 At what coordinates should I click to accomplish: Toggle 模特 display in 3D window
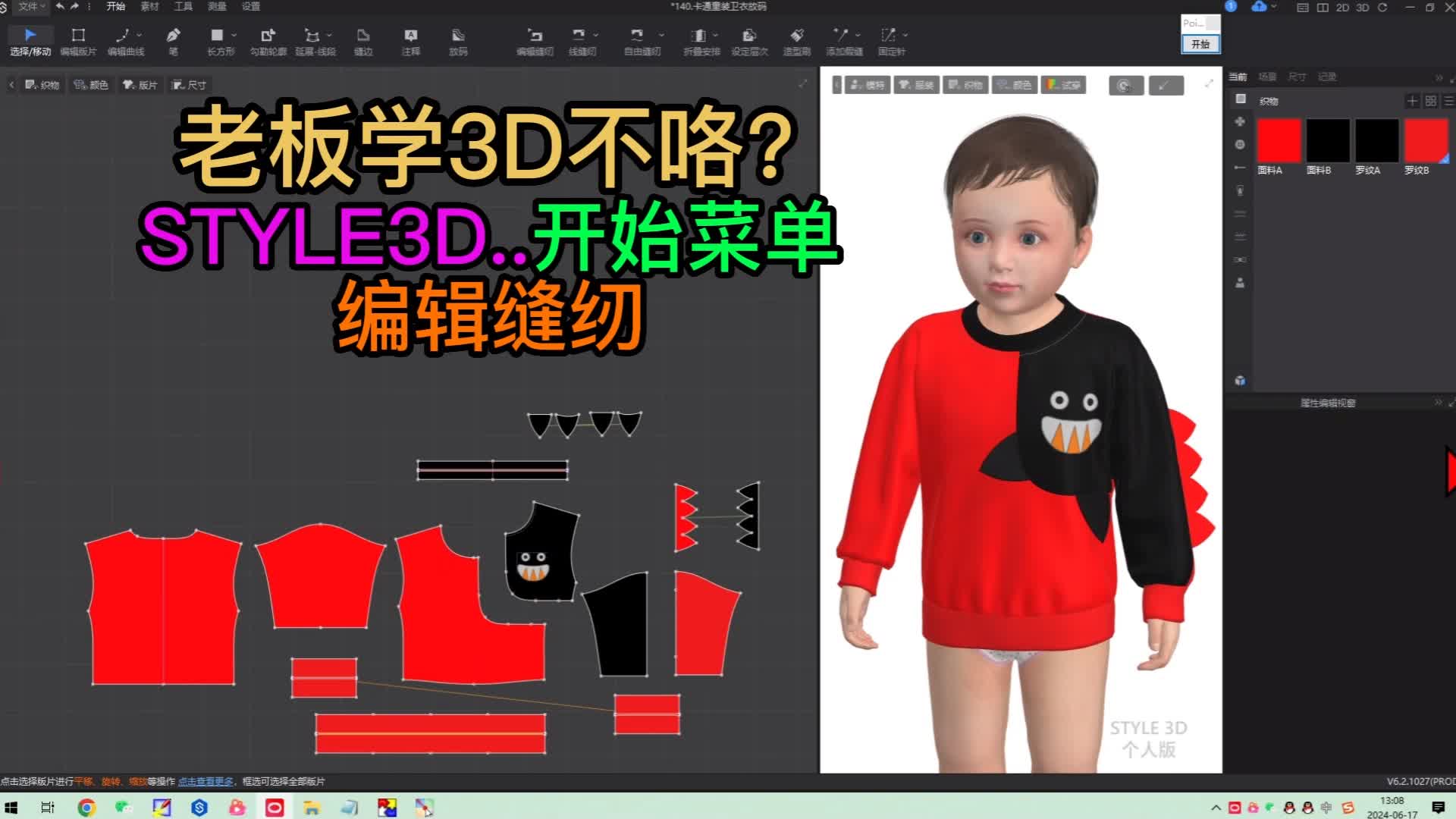pyautogui.click(x=868, y=85)
